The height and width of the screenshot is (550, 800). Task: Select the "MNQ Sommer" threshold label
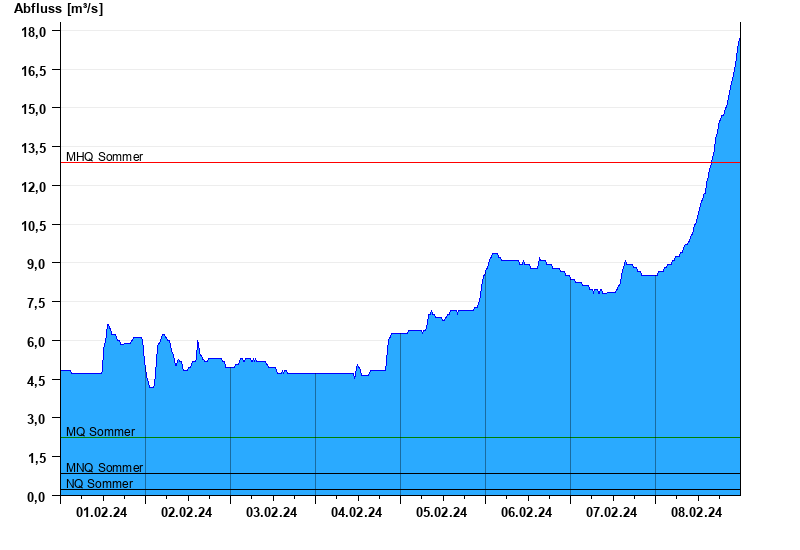click(105, 468)
